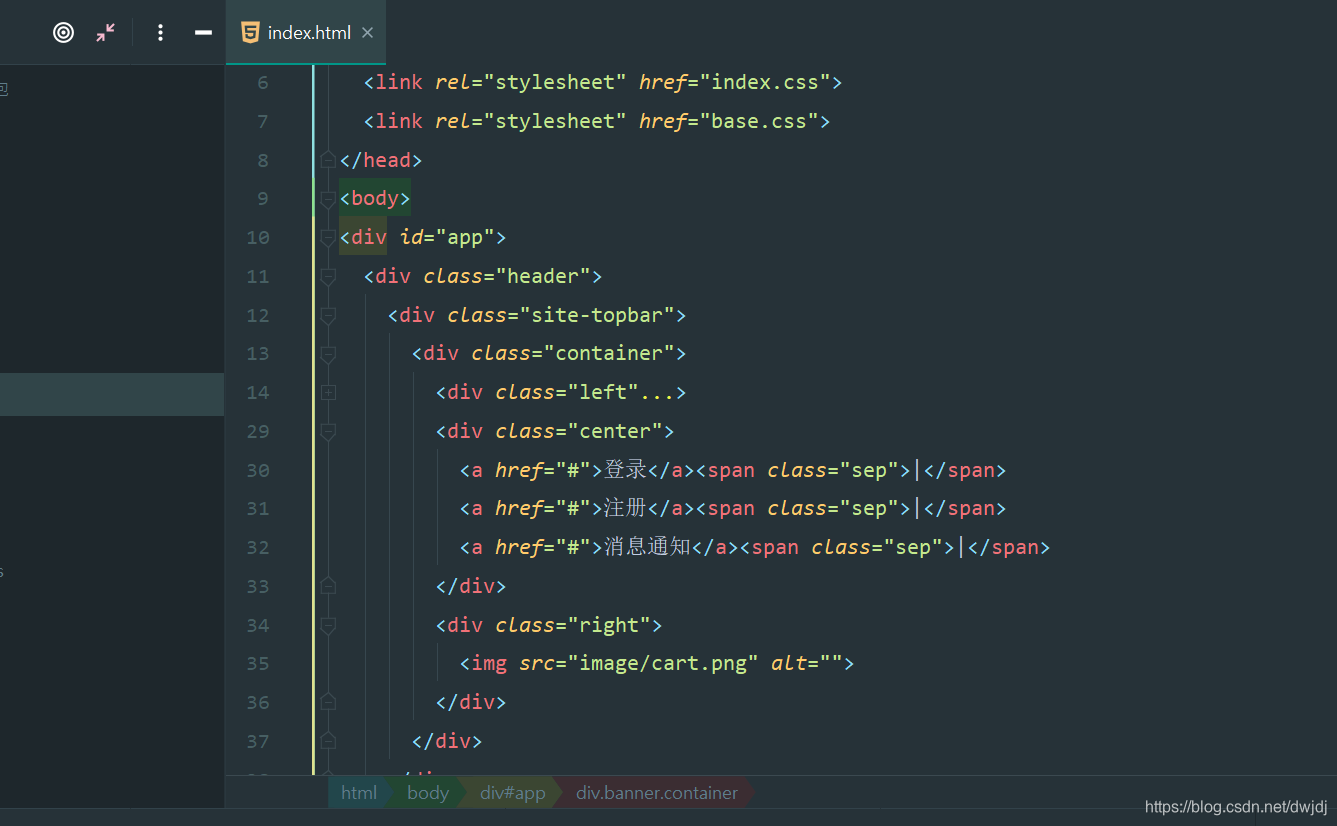Collapse the right div fold on line 34
The height and width of the screenshot is (826, 1337).
point(328,626)
